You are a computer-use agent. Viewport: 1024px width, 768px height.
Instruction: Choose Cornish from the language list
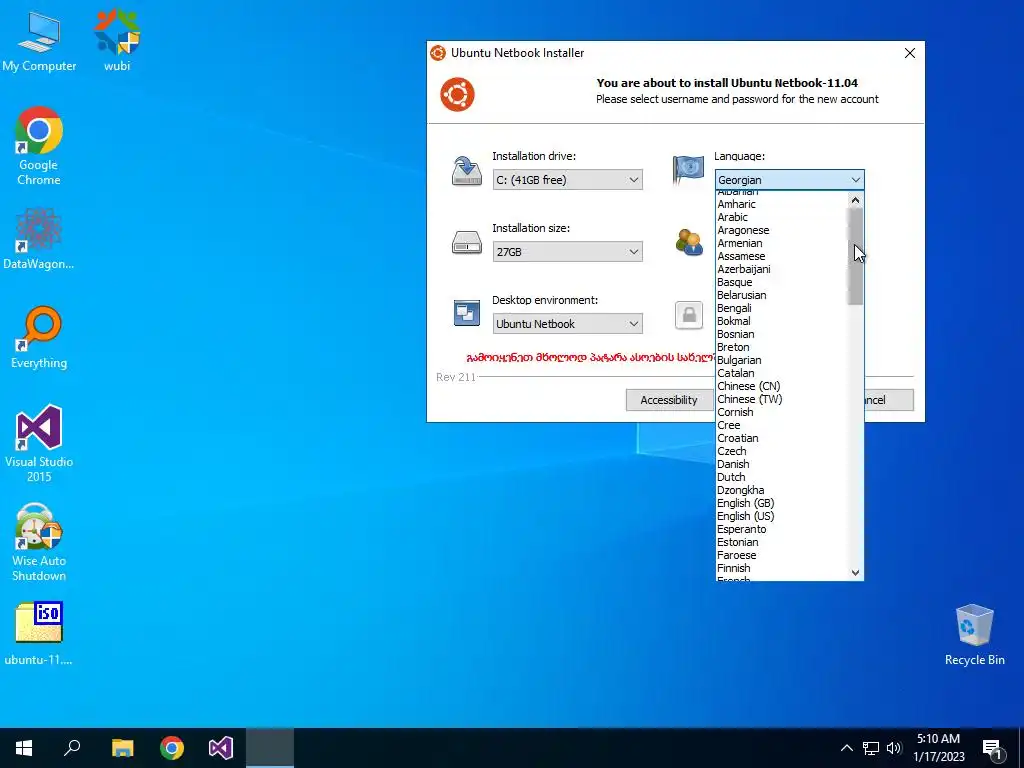781,412
